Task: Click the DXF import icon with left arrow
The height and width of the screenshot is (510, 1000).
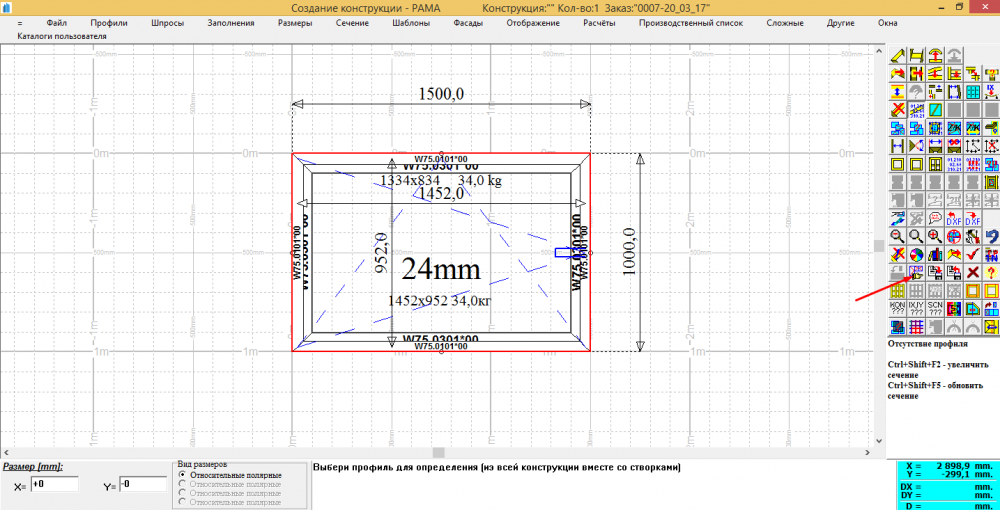Action: coord(954,218)
